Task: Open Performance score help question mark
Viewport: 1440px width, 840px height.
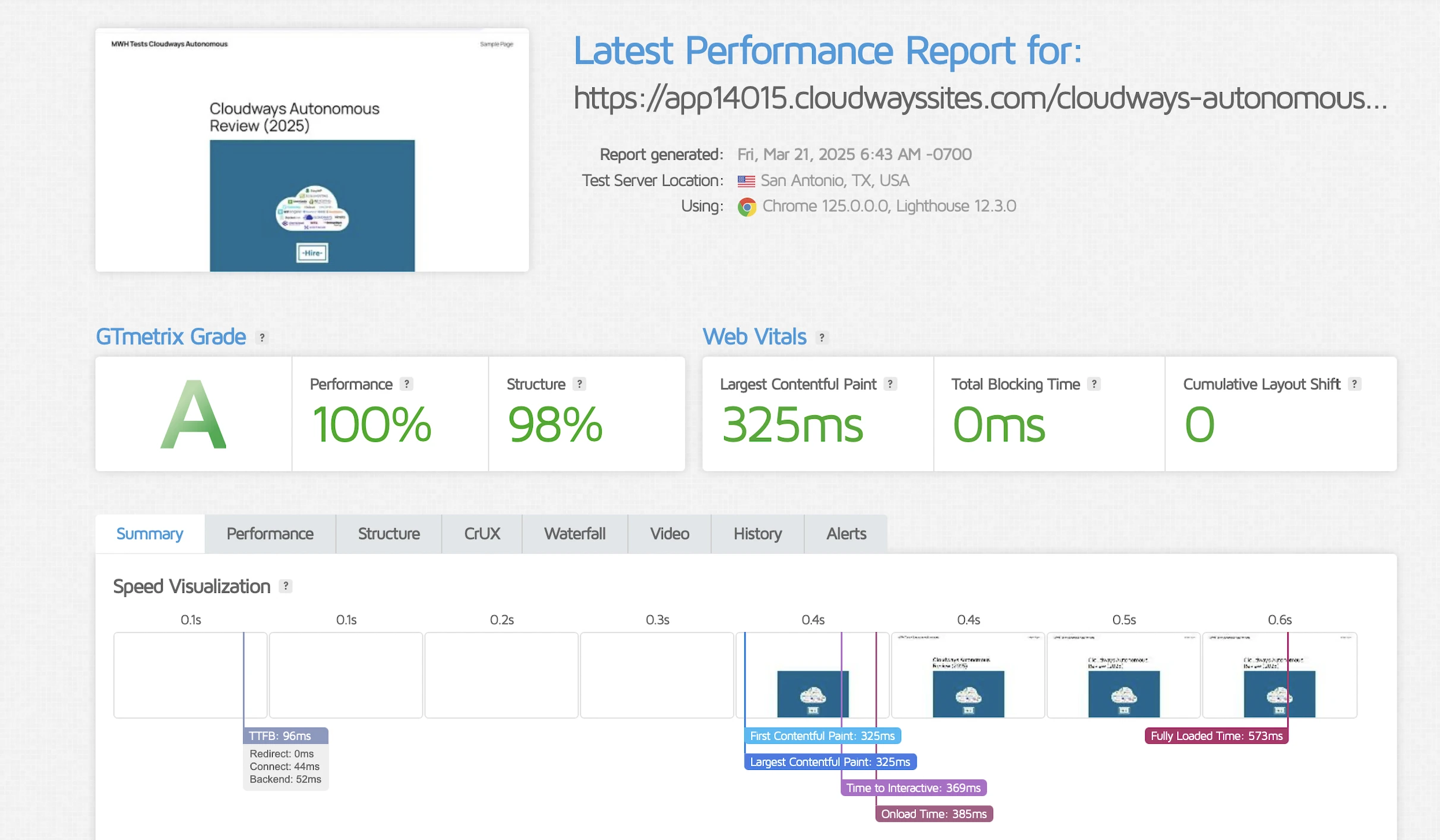Action: click(406, 384)
